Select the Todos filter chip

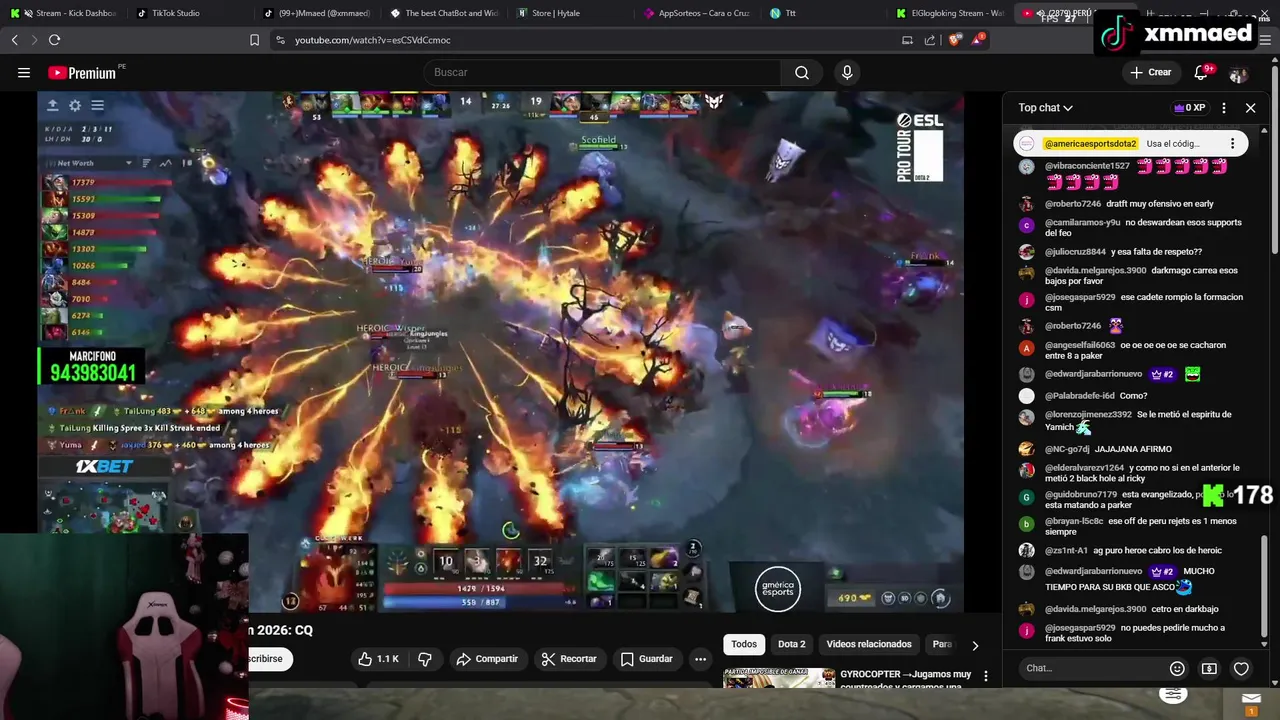744,644
